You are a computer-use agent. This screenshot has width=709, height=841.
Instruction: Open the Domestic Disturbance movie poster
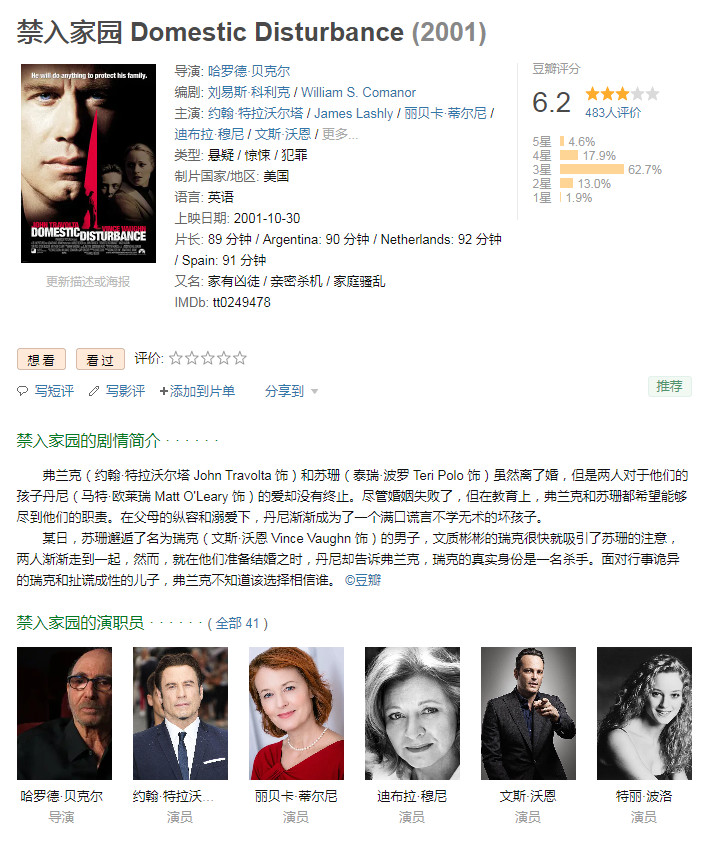(x=88, y=164)
